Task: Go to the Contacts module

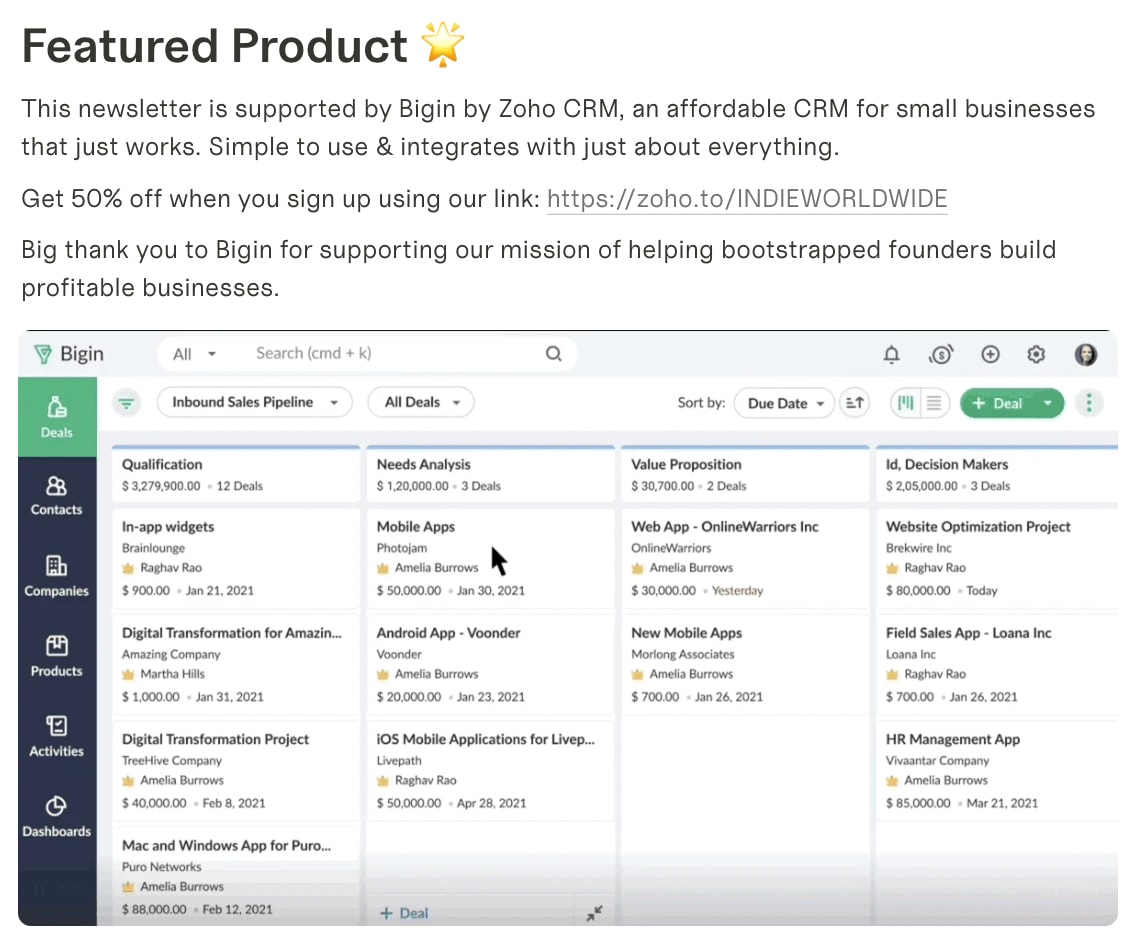Action: pyautogui.click(x=57, y=496)
